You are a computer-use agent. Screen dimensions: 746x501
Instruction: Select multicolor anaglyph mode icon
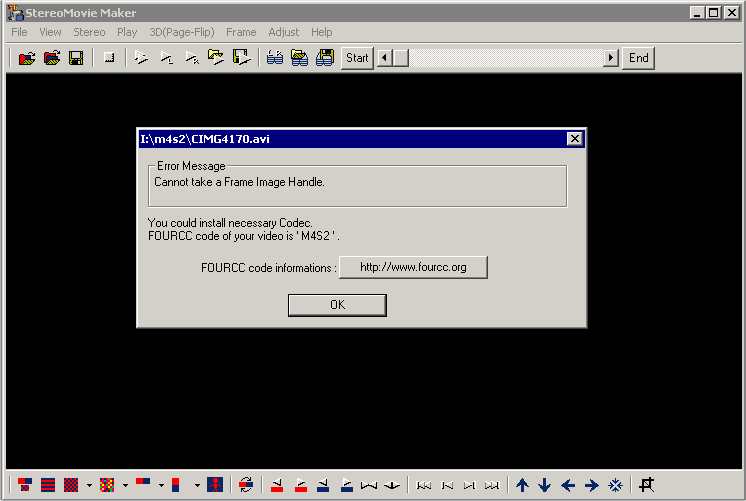(x=107, y=485)
